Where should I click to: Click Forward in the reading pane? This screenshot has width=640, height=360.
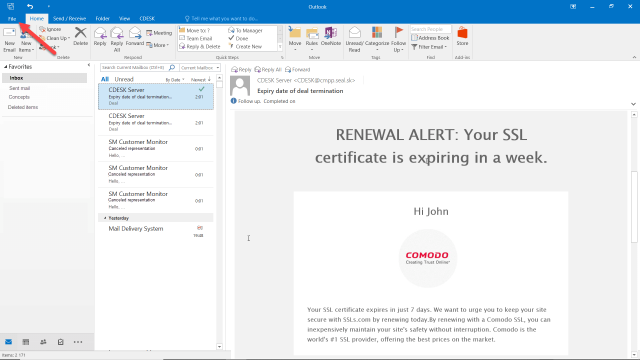(x=298, y=70)
